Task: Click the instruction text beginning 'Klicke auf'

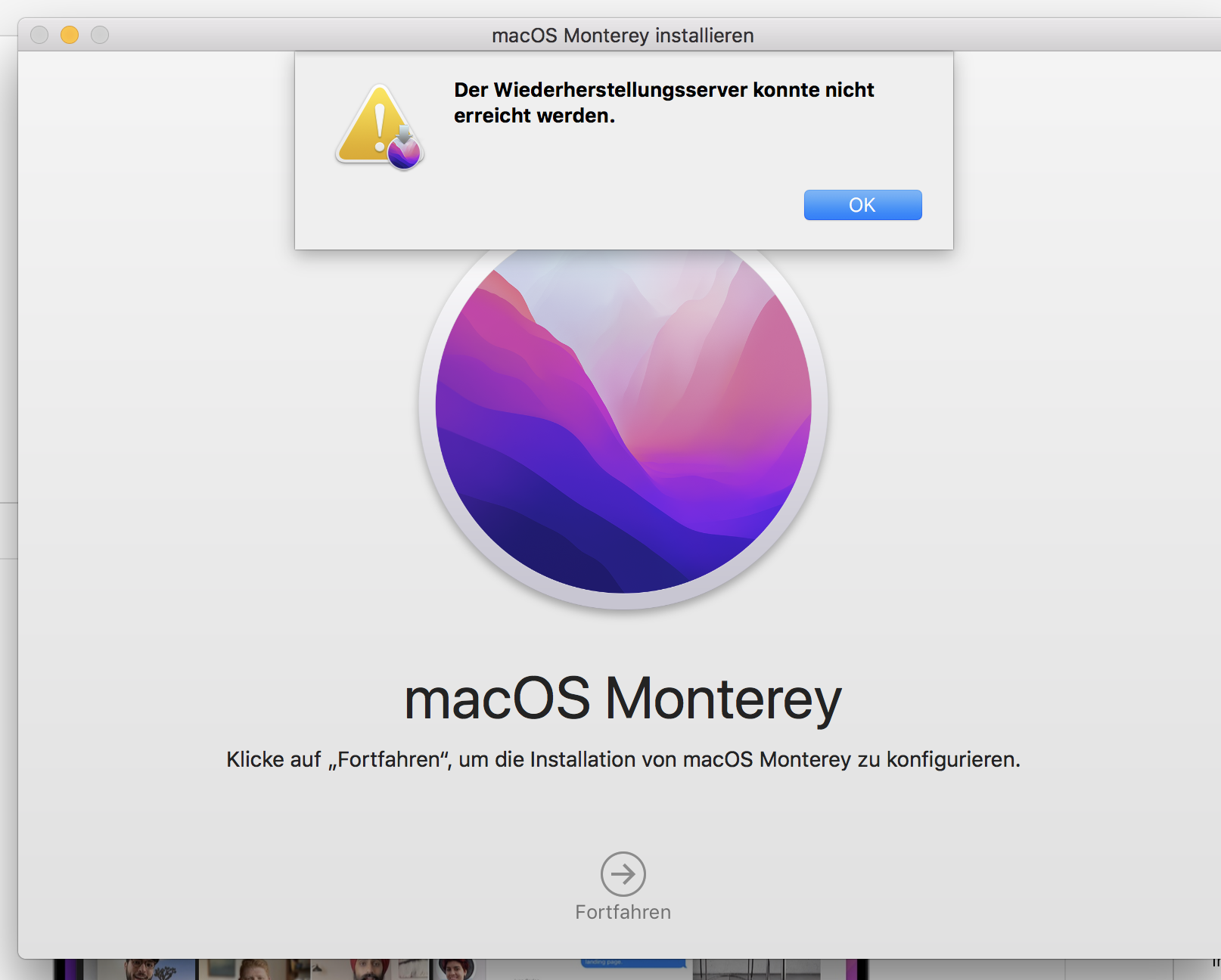Action: click(x=623, y=759)
